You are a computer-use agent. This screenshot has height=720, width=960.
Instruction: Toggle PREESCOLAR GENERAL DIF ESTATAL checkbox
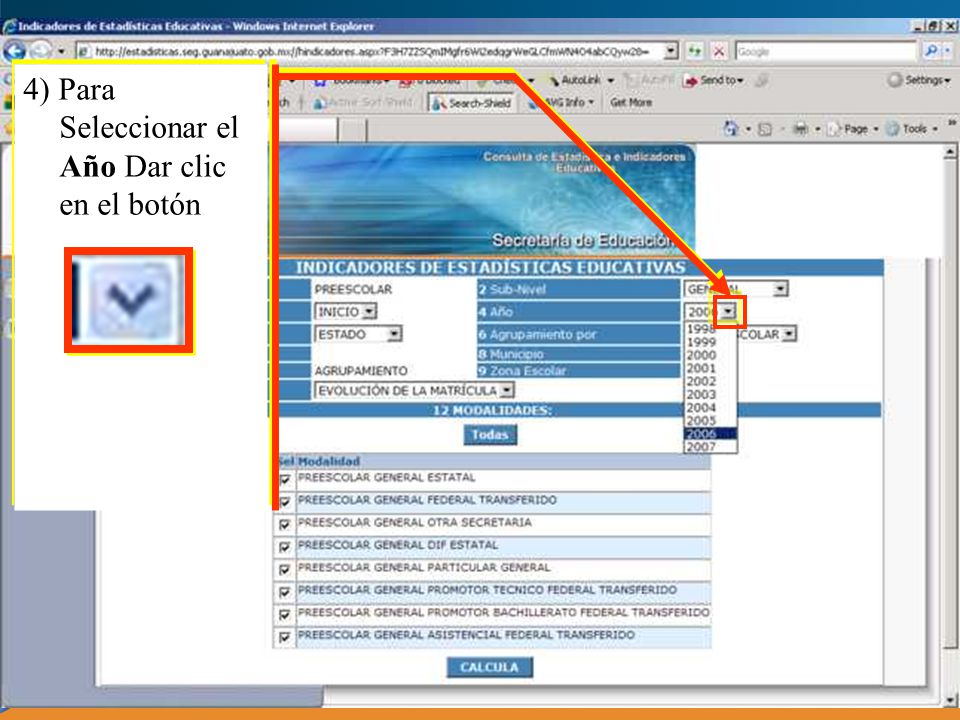[284, 547]
